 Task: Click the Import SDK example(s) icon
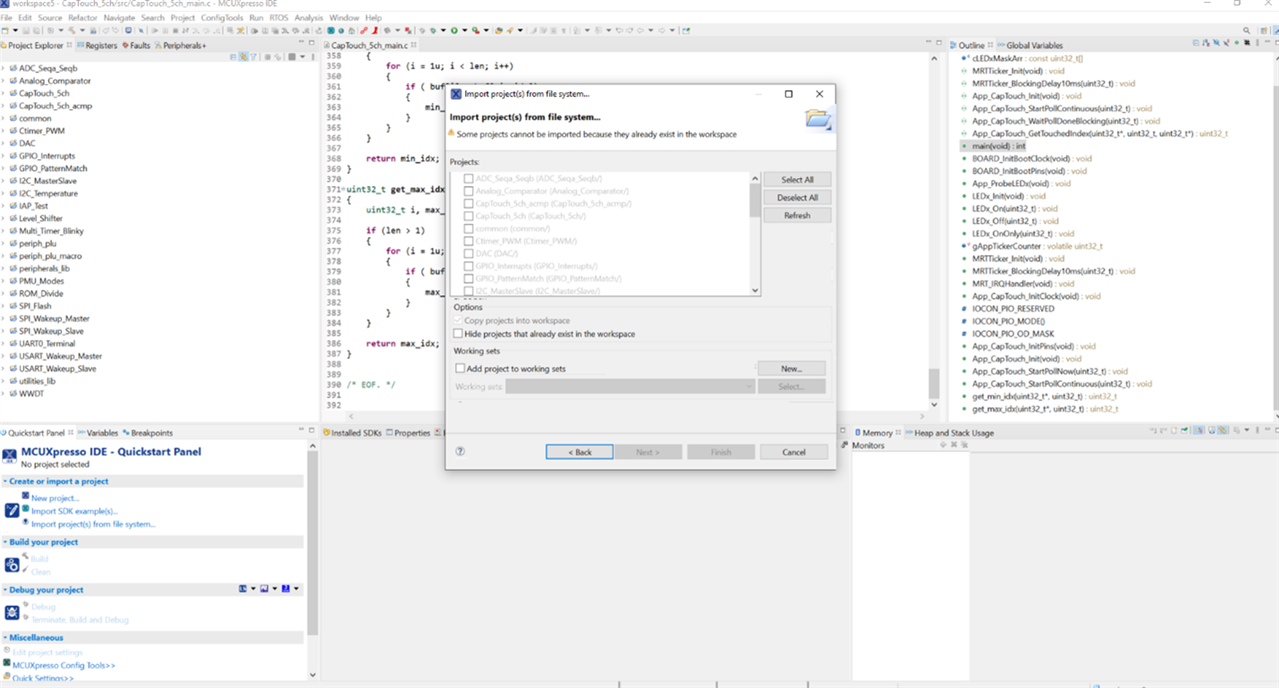click(x=26, y=511)
